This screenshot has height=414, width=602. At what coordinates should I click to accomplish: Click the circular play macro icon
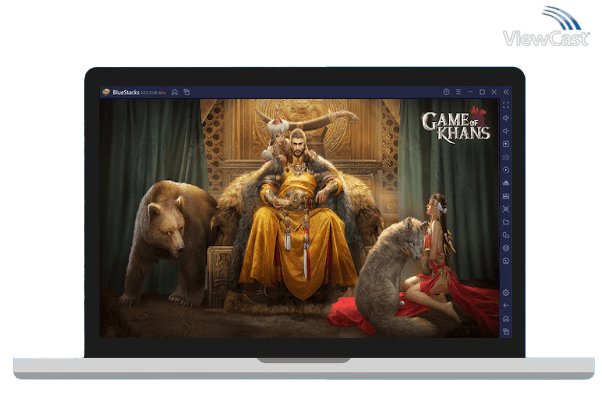[x=506, y=170]
